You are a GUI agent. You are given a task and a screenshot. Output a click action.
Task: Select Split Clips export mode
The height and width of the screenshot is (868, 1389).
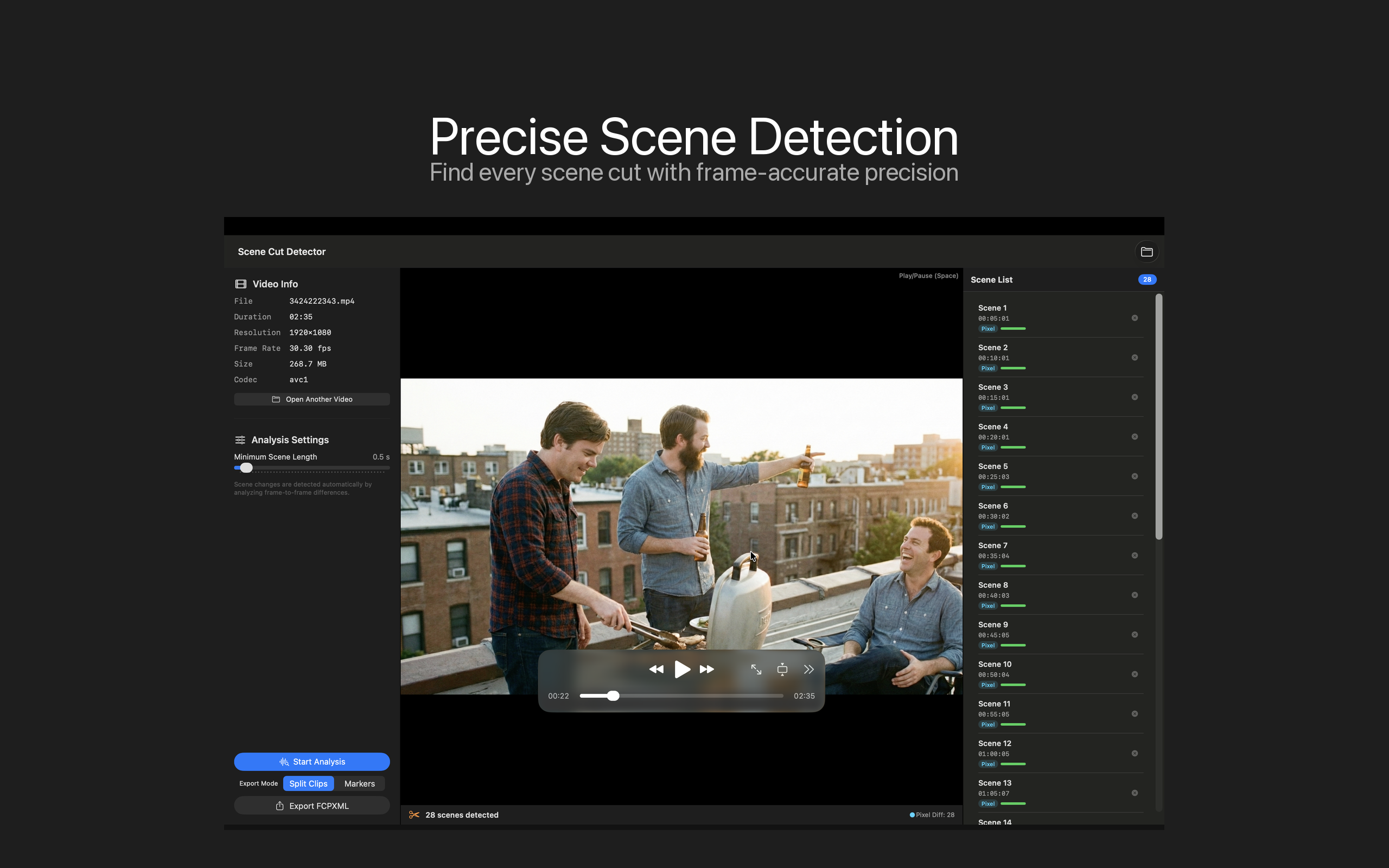(308, 783)
